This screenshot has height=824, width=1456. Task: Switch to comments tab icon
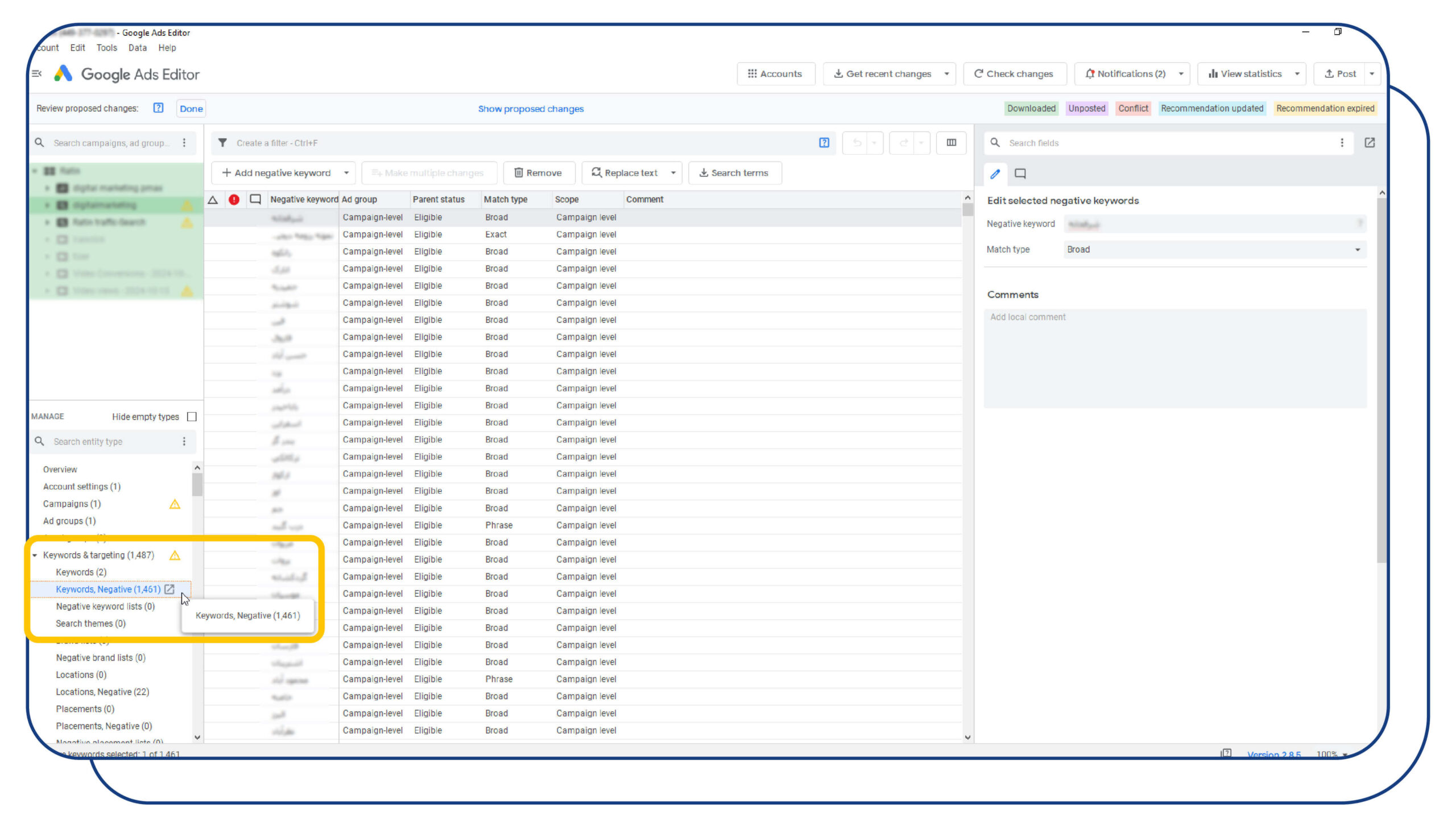pyautogui.click(x=1020, y=174)
